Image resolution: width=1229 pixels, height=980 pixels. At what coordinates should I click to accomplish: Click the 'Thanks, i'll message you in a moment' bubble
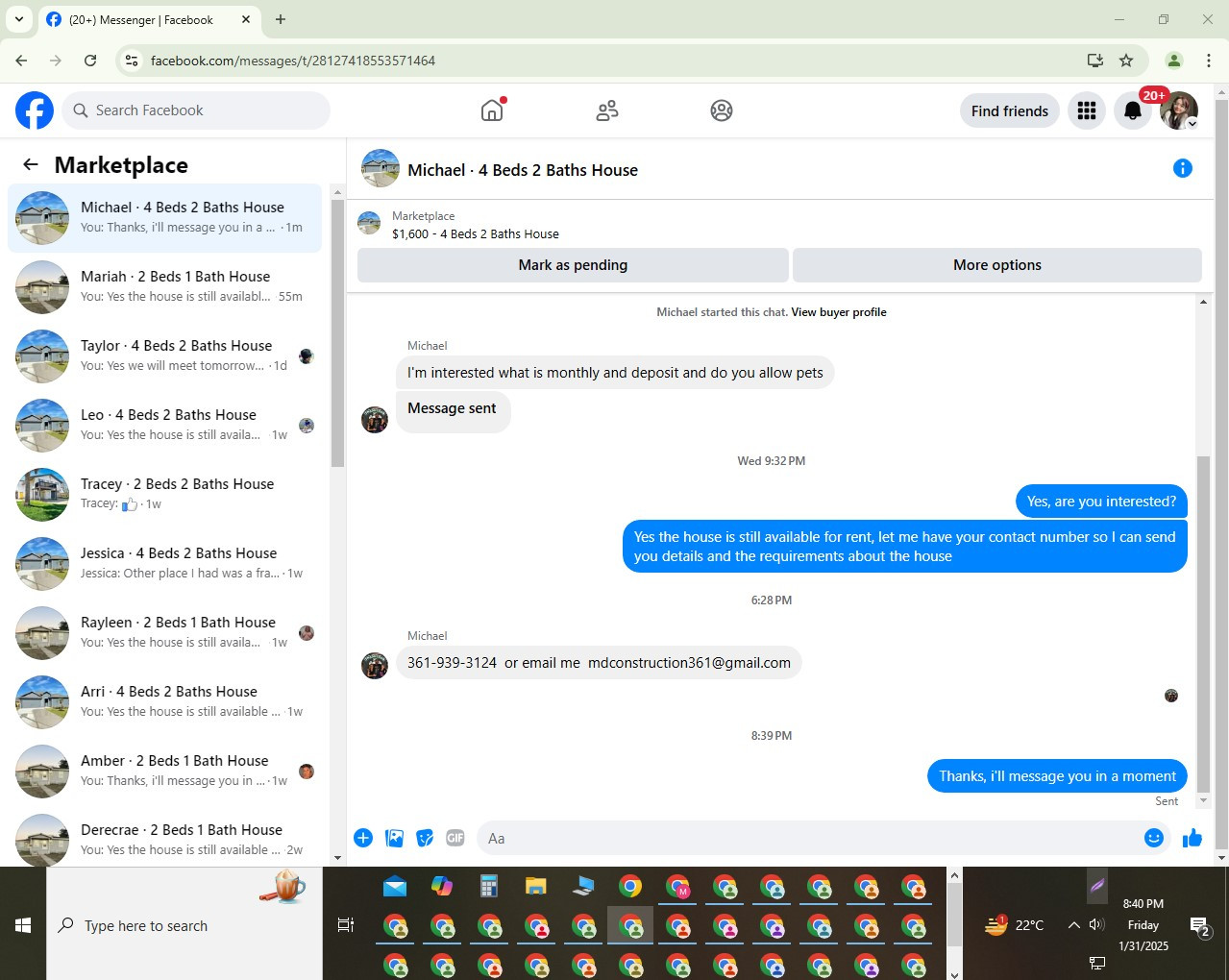(1057, 776)
